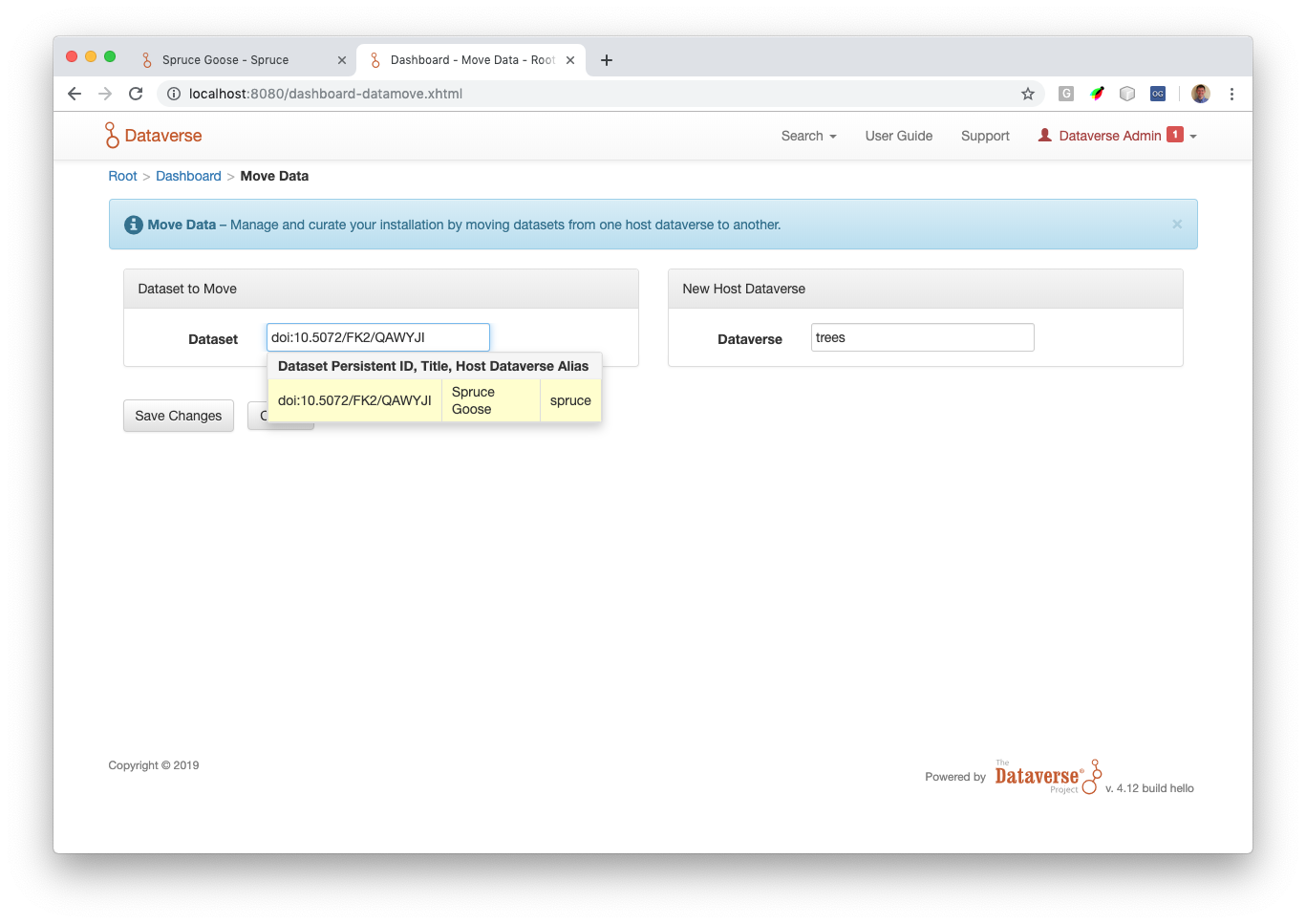Image resolution: width=1306 pixels, height=924 pixels.
Task: Click the gray G extension icon
Action: point(1066,94)
